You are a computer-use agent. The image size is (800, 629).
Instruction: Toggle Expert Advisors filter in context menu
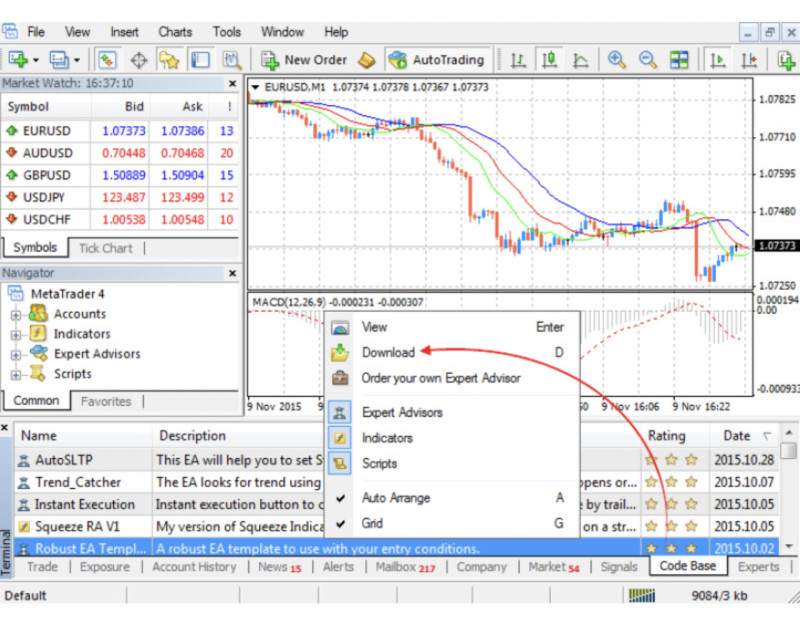pos(452,412)
